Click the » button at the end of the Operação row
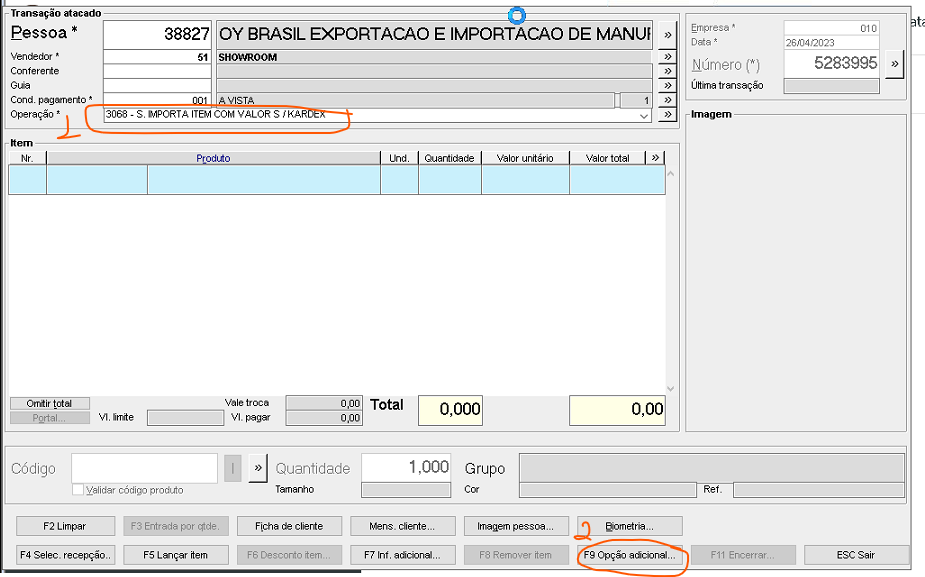Screen dimensions: 925x577 [x=667, y=115]
